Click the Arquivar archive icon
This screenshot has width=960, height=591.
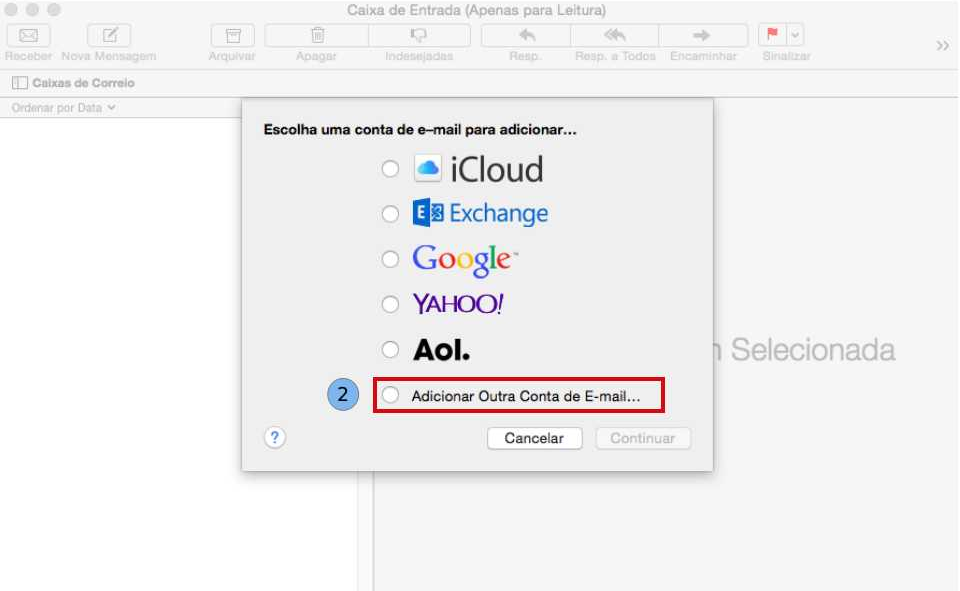pos(232,35)
